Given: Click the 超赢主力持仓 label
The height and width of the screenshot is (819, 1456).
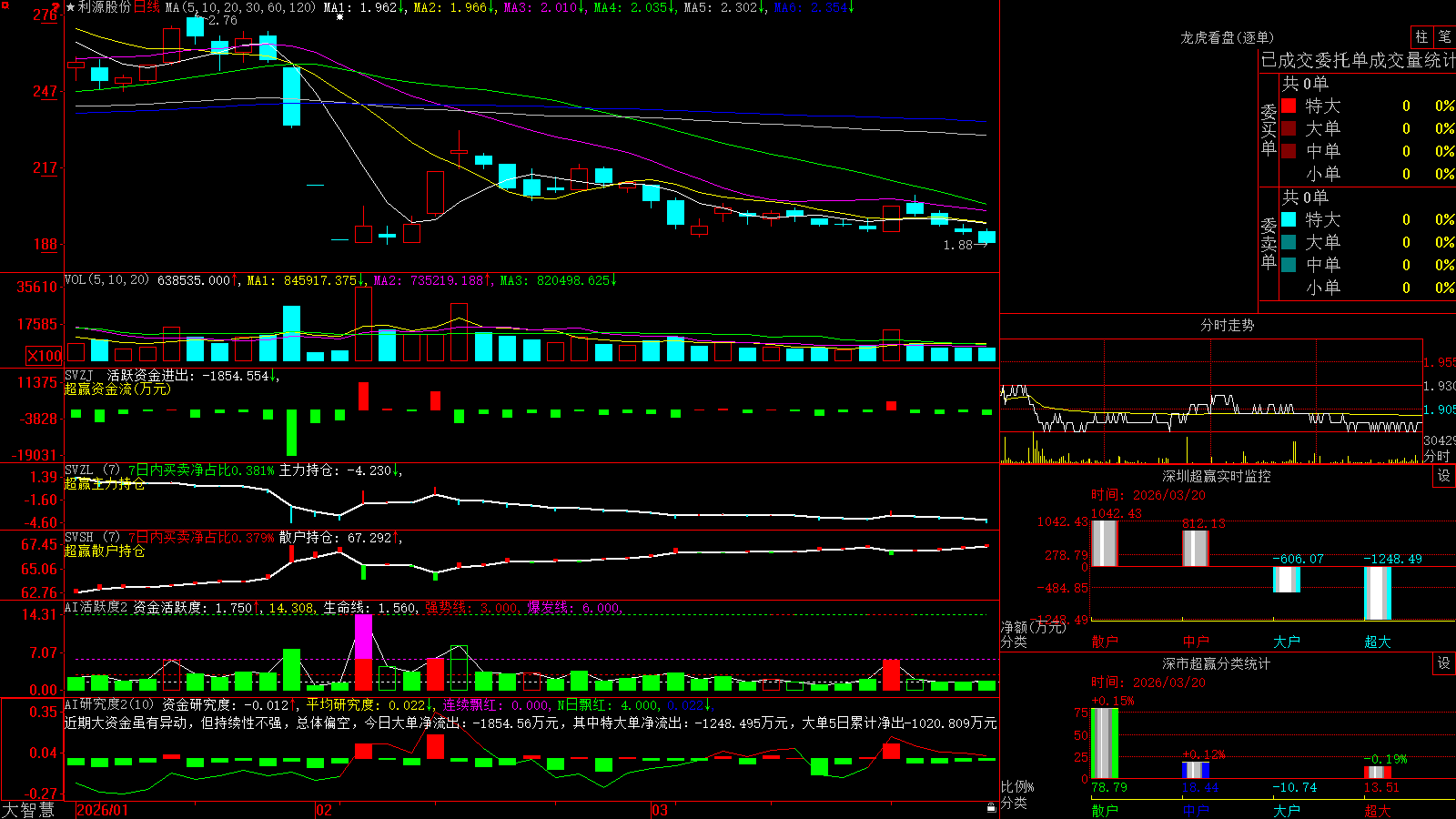Looking at the screenshot, I should click(105, 483).
